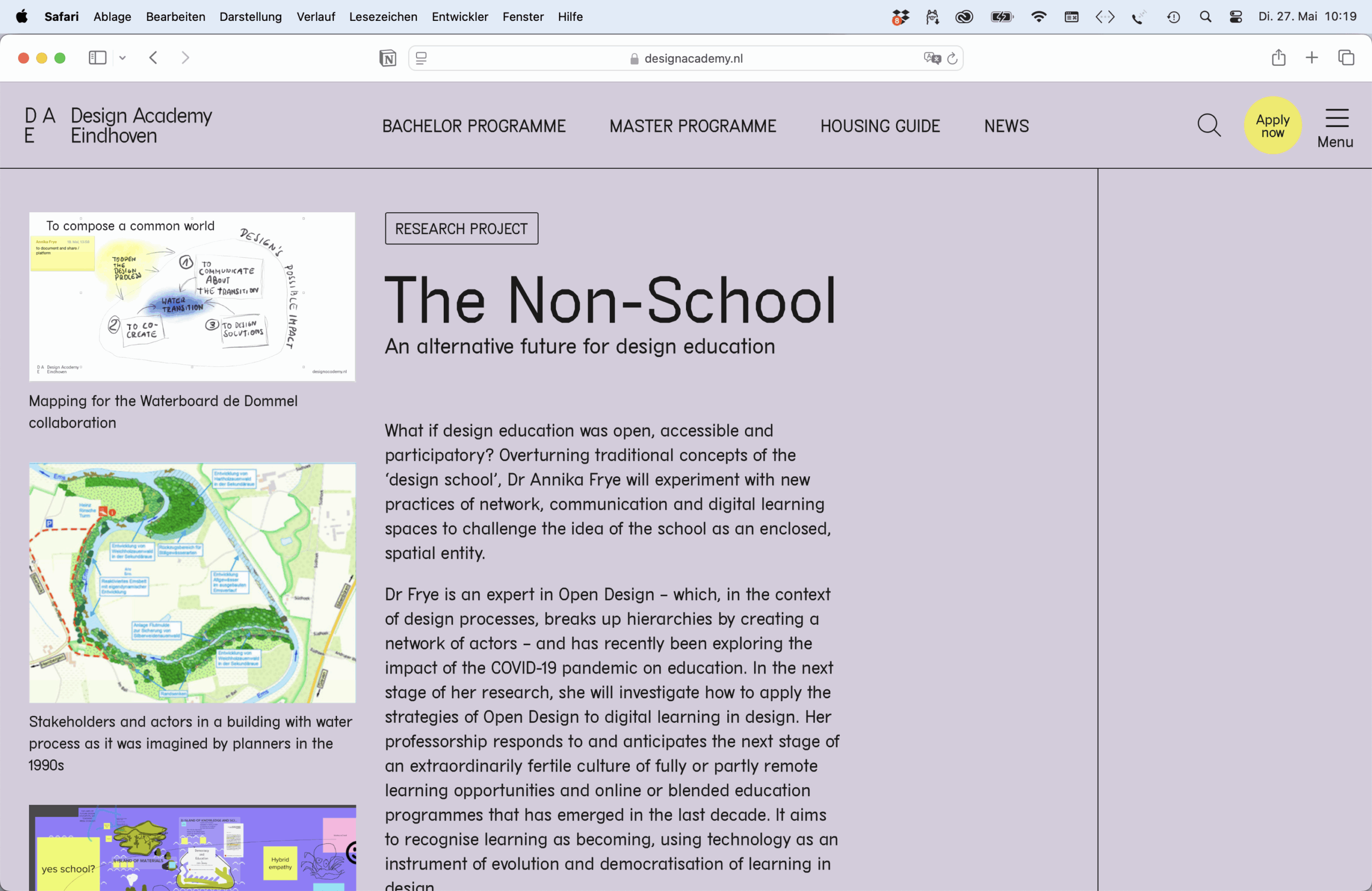This screenshot has height=891, width=1372.
Task: Go back to the previous page
Action: 153,58
